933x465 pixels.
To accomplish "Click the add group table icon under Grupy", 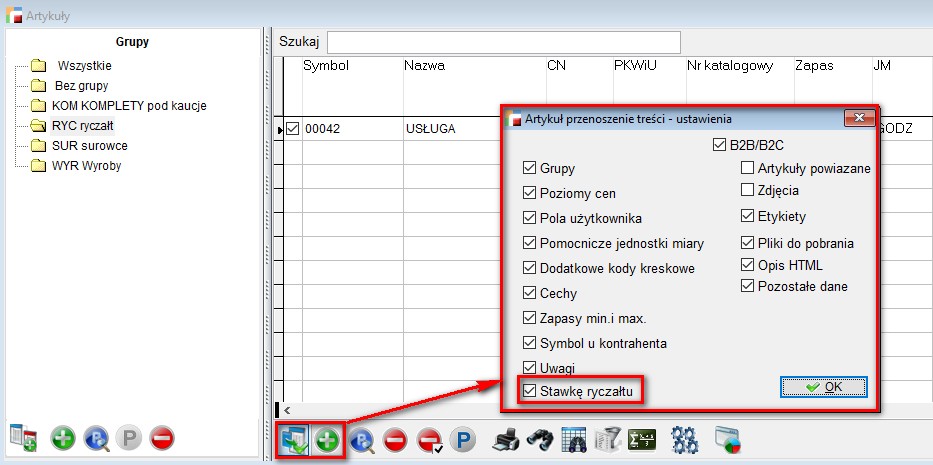I will (23, 438).
